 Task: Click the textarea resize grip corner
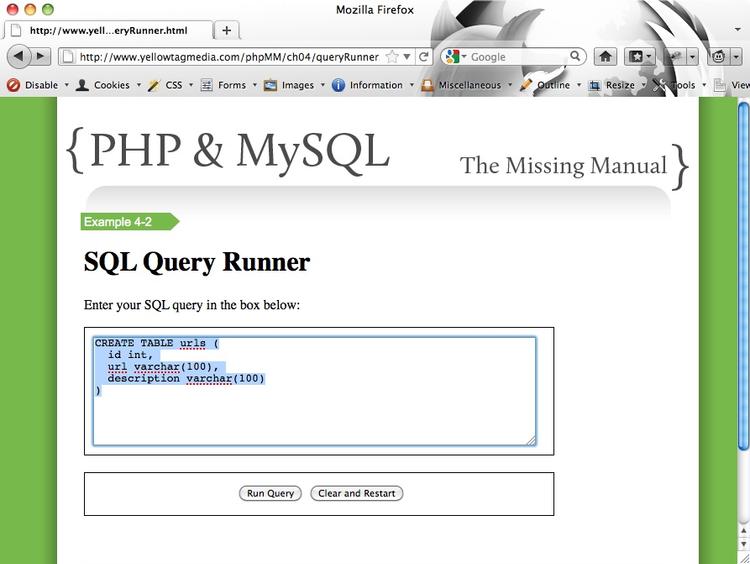pos(531,441)
